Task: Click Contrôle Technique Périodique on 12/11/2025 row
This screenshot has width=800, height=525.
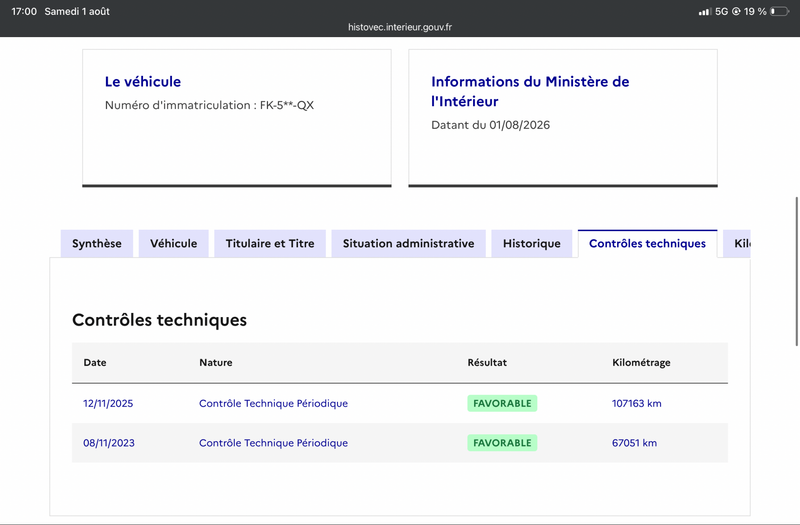Action: 273,404
